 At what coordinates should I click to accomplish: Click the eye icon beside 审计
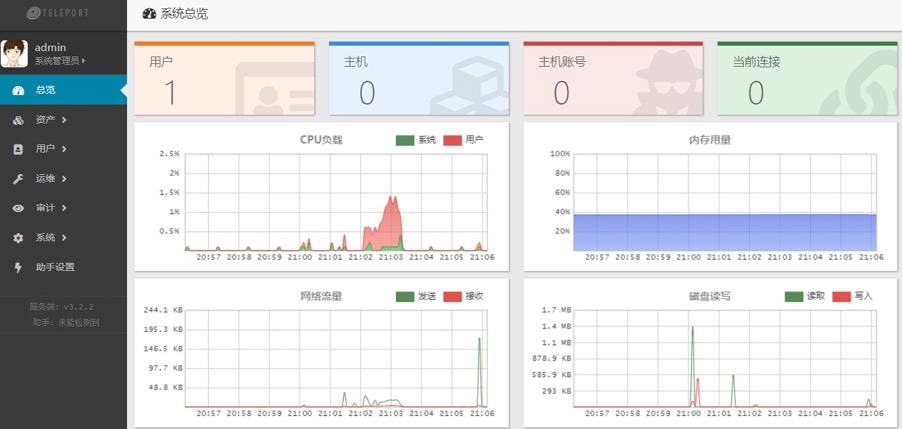pos(18,208)
